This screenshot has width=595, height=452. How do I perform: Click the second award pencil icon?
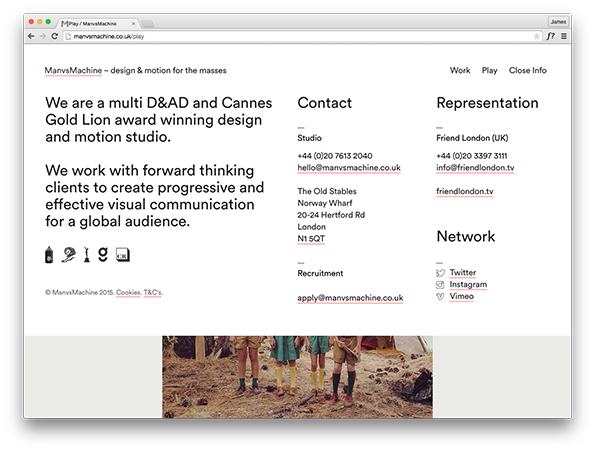68,255
